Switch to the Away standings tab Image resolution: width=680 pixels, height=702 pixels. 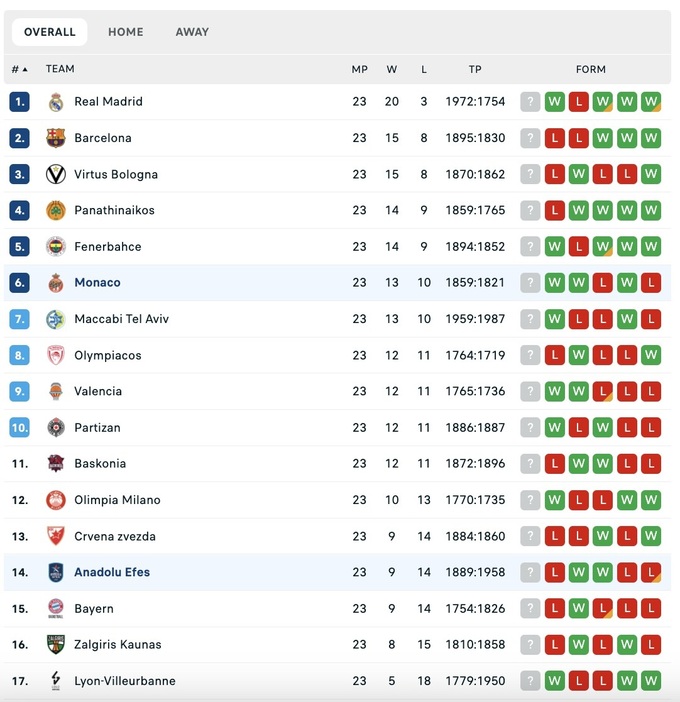[x=192, y=32]
